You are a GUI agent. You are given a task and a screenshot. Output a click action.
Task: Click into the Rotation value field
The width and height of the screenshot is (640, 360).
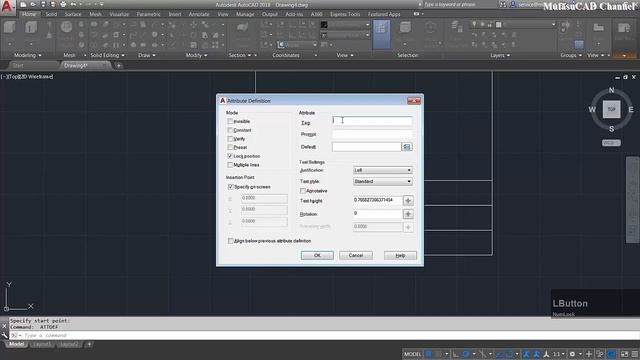(x=378, y=213)
